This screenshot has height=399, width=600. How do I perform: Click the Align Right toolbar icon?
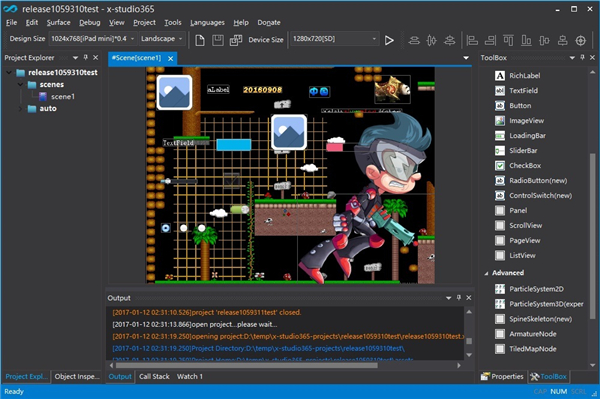490,40
